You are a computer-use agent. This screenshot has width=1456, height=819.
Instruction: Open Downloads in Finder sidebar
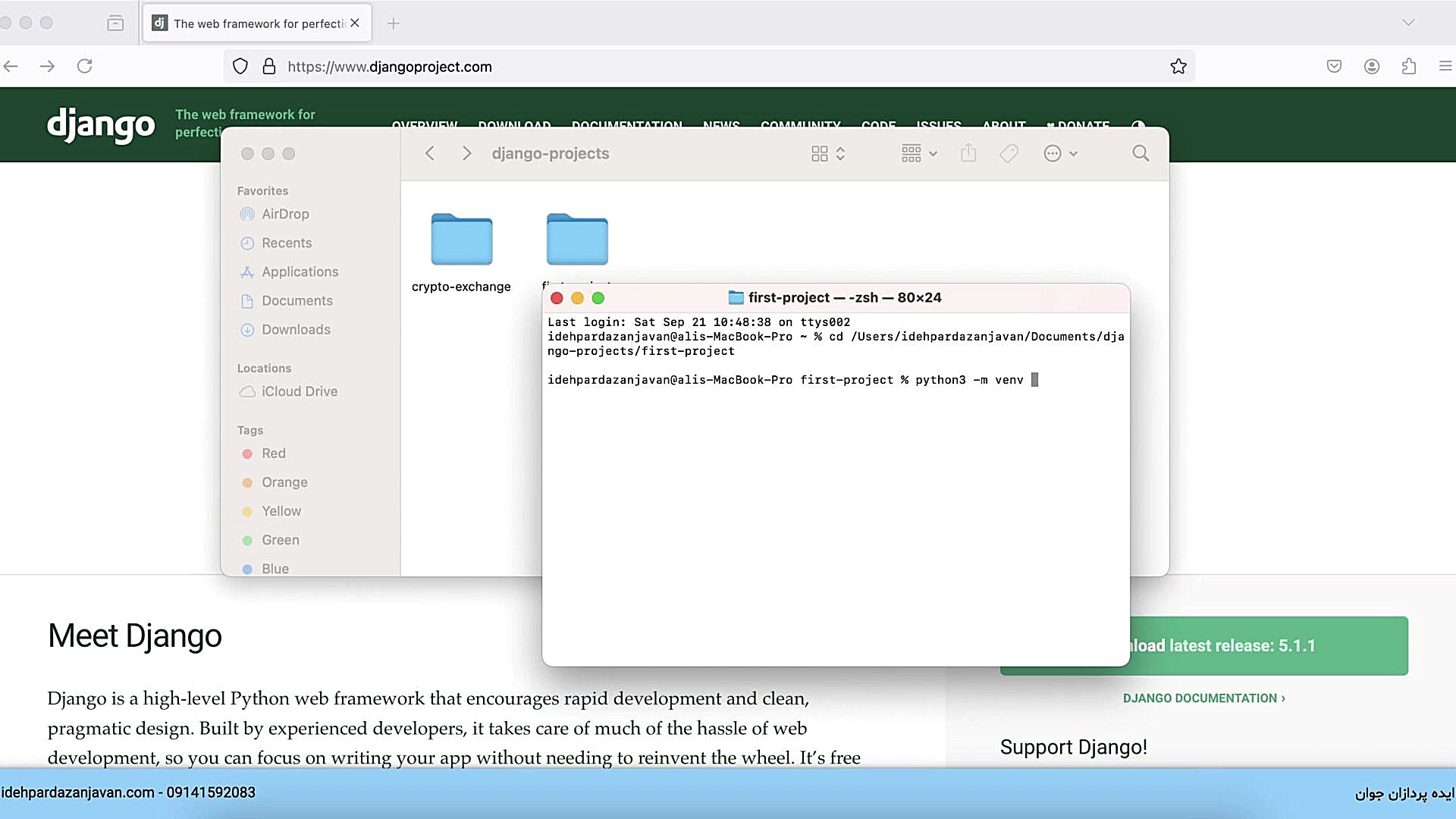pos(296,330)
